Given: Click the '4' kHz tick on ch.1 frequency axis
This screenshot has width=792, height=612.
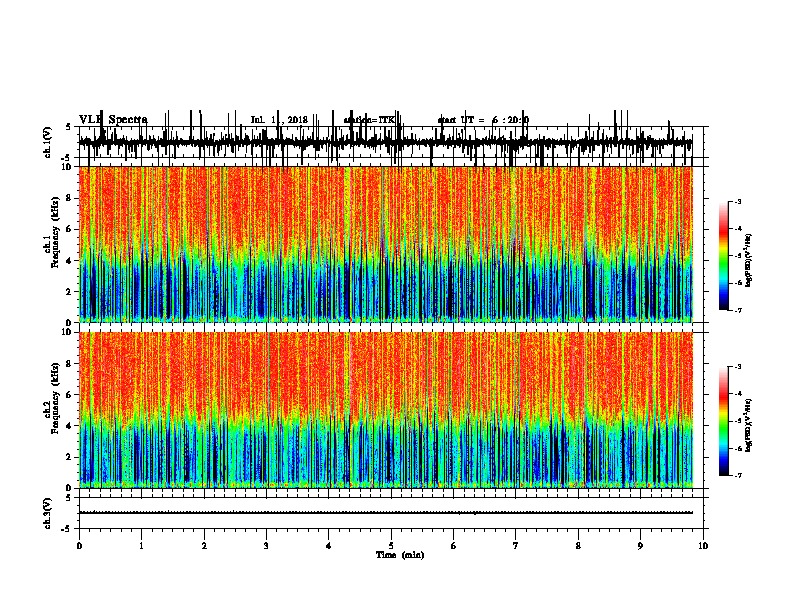Looking at the screenshot, I should [70, 261].
